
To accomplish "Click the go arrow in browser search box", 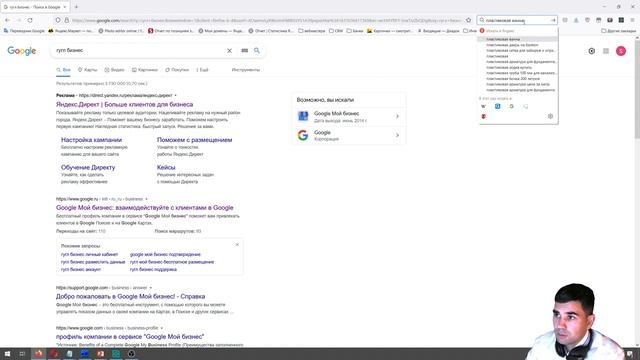I will (x=553, y=20).
